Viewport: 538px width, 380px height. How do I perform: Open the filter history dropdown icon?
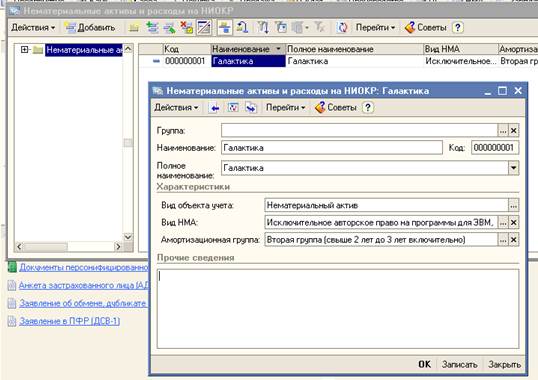pyautogui.click(x=300, y=27)
